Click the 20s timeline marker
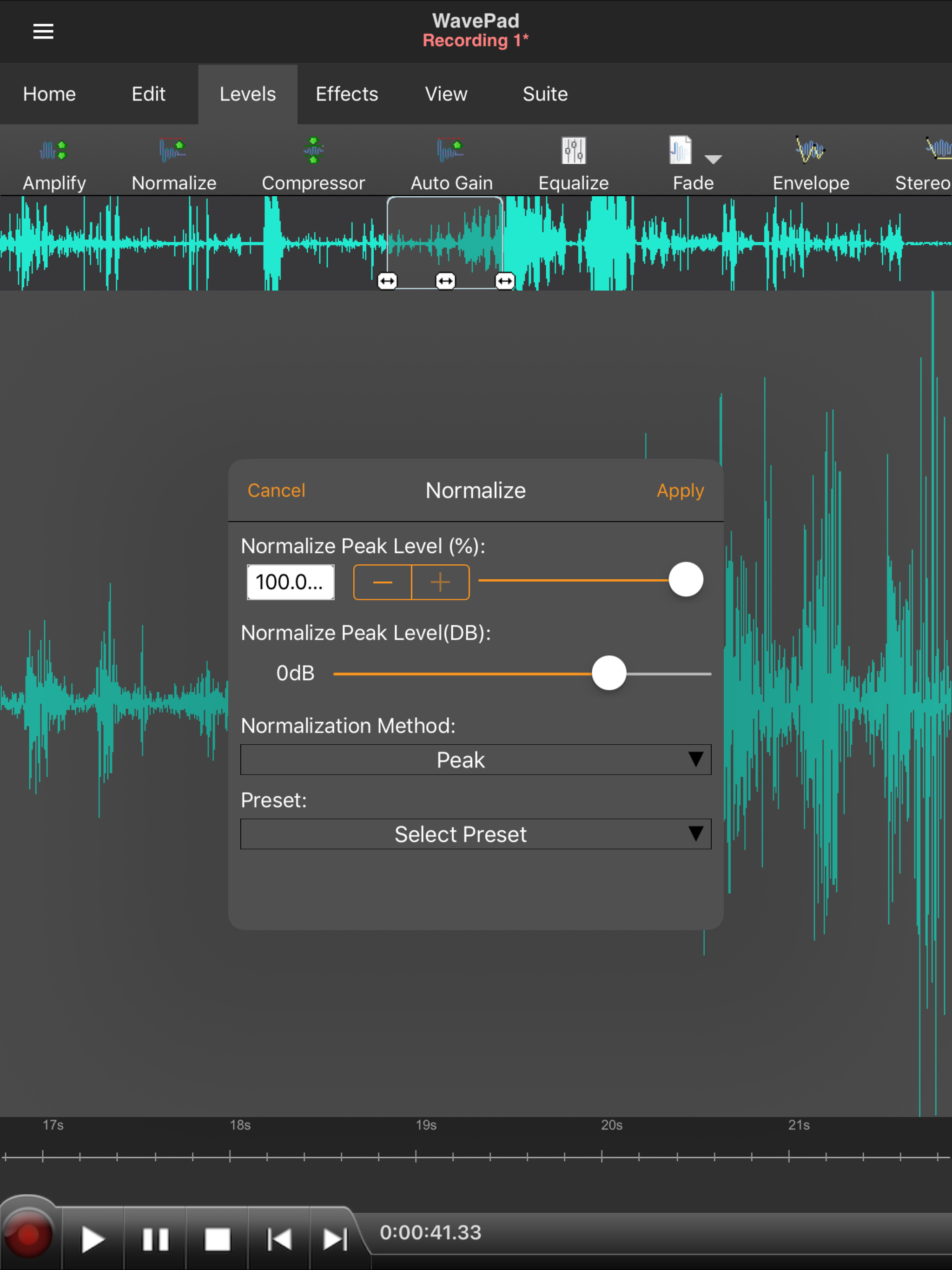Image resolution: width=952 pixels, height=1270 pixels. (612, 1125)
